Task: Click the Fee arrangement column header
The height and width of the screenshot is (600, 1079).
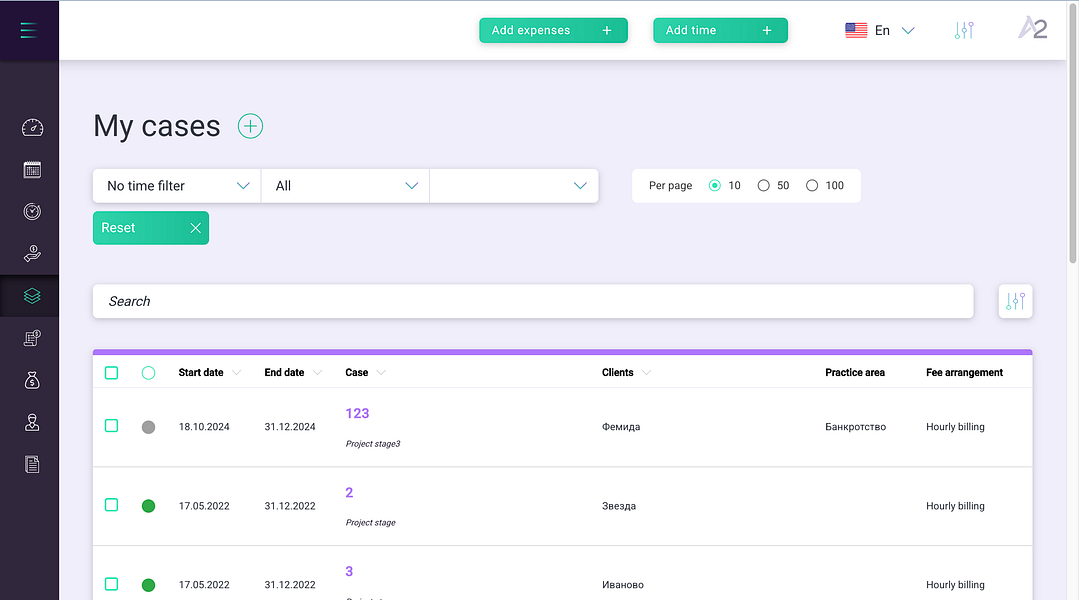Action: (965, 373)
